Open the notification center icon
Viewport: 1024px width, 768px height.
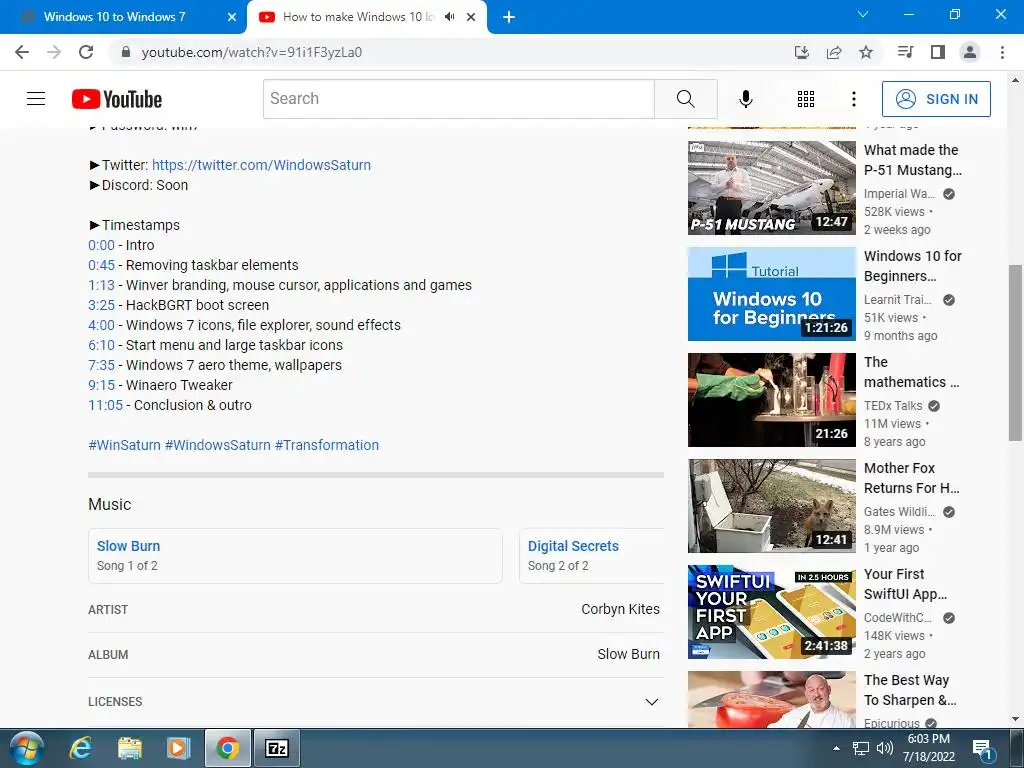982,749
